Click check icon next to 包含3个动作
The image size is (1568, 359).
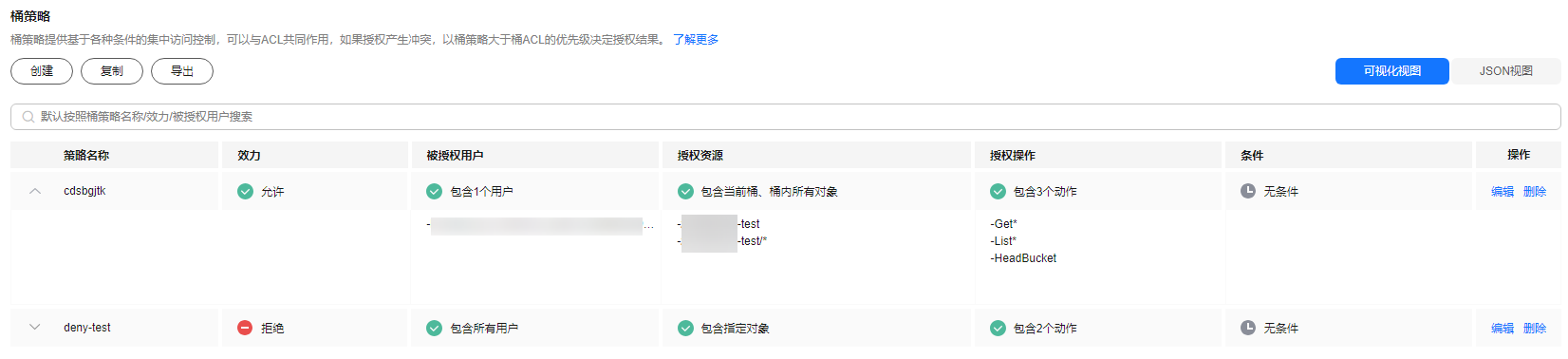pyautogui.click(x=998, y=191)
